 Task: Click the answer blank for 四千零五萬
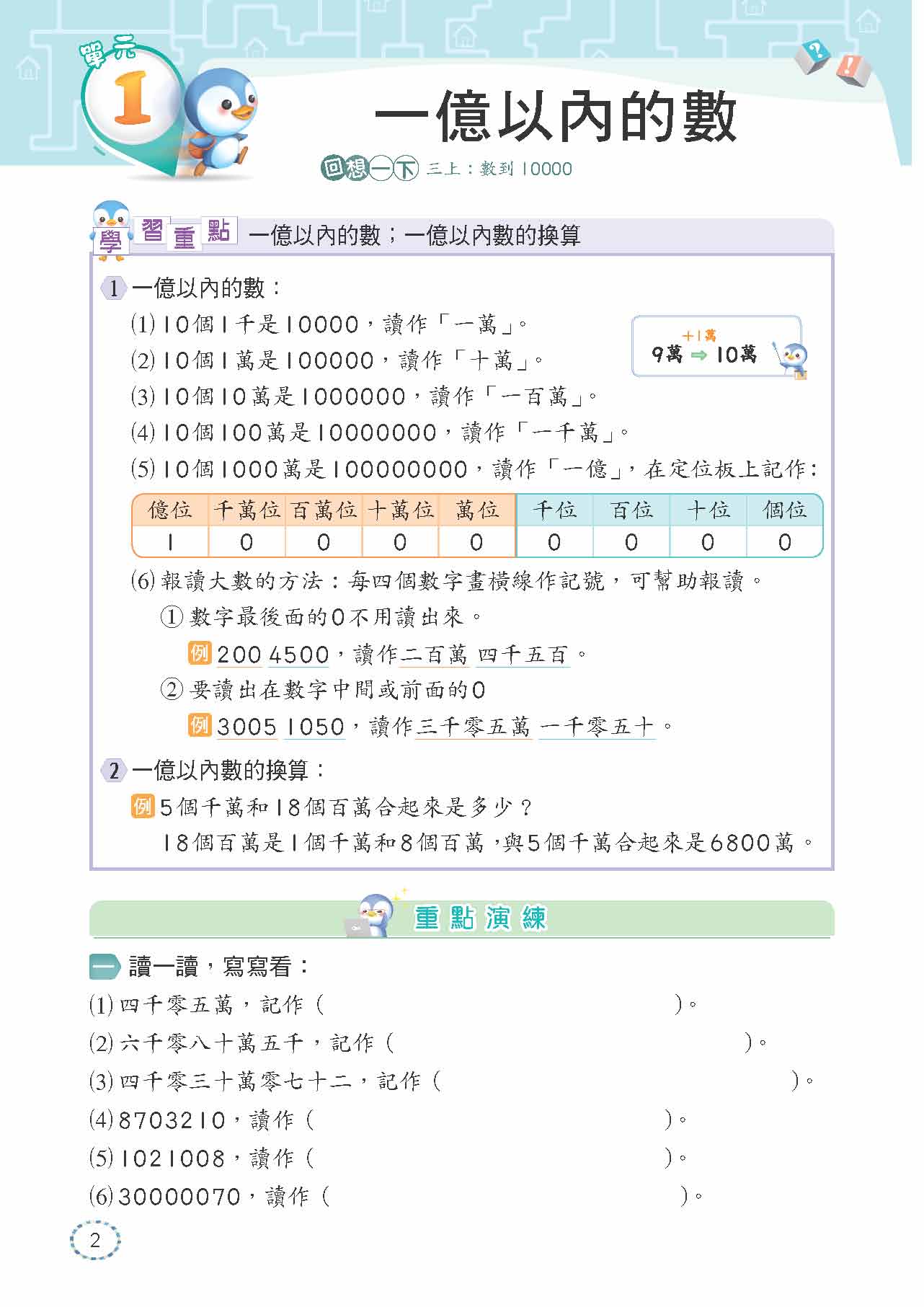499,1004
